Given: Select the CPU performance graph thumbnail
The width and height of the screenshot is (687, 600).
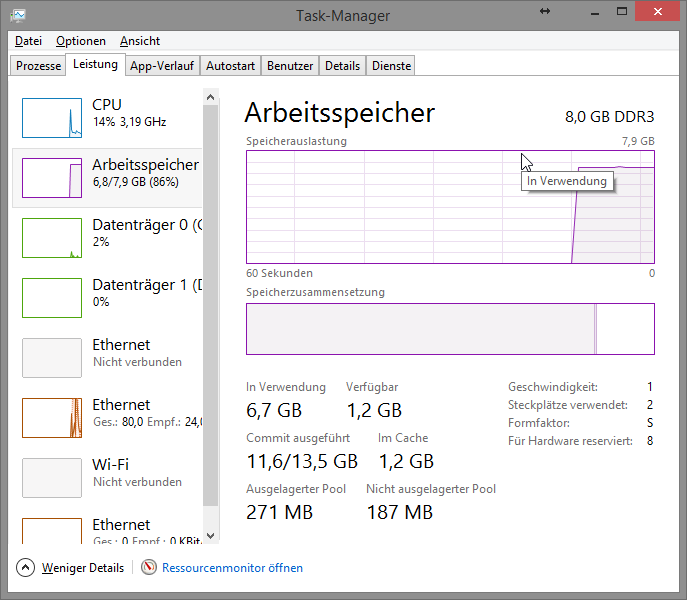Looking at the screenshot, I should pyautogui.click(x=51, y=118).
